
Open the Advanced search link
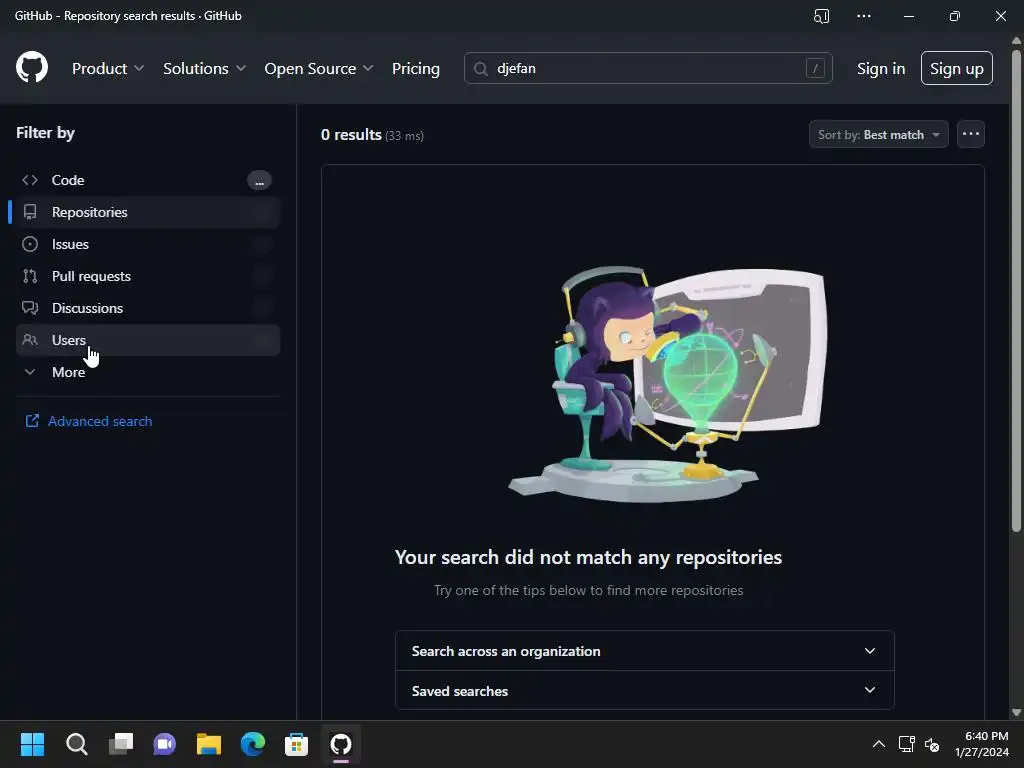(100, 421)
